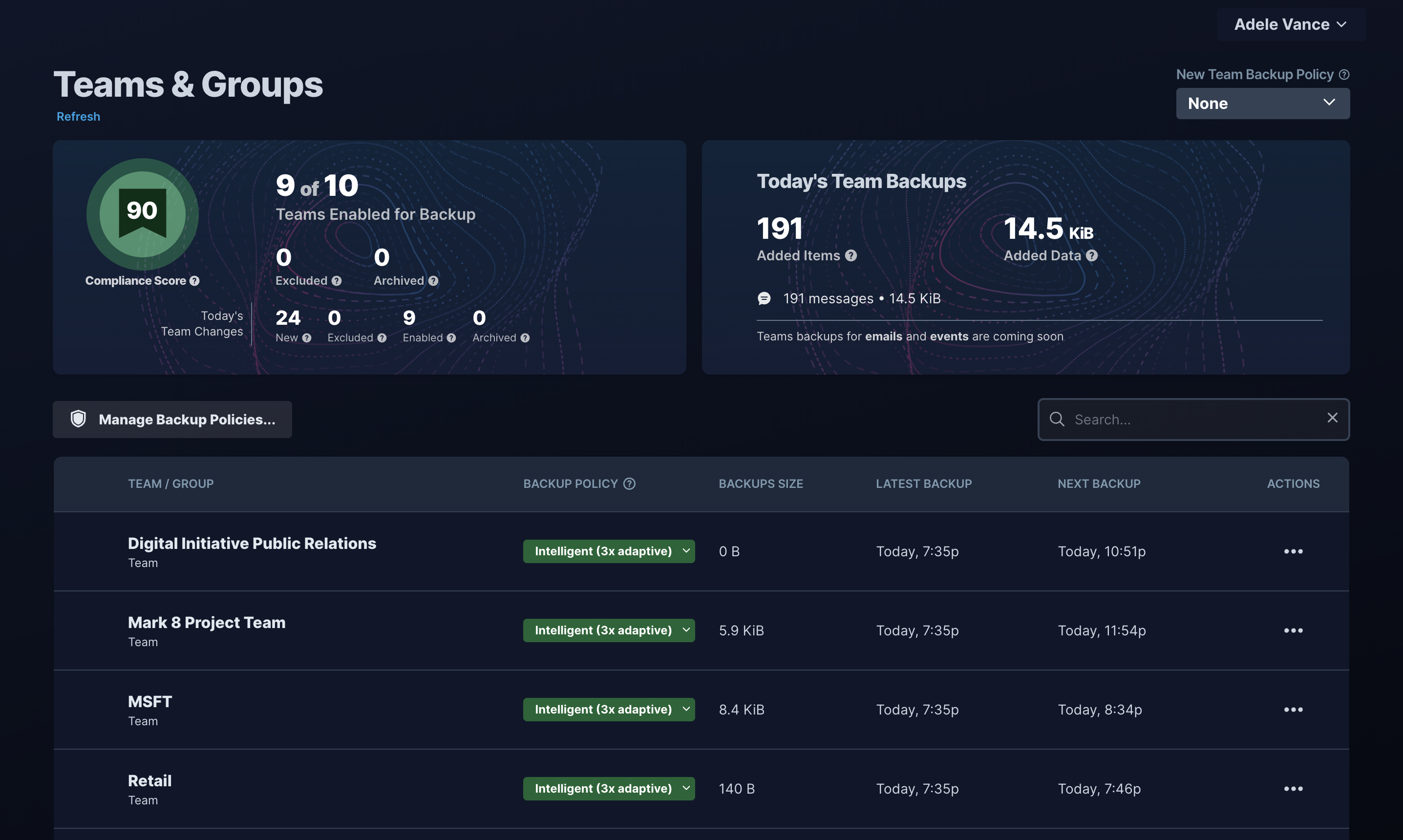1403x840 pixels.
Task: Click the clear (X) icon in search field
Action: click(x=1332, y=419)
